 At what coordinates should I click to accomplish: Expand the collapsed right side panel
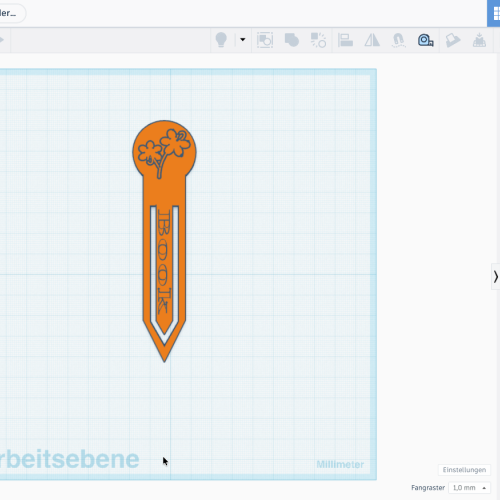click(496, 277)
